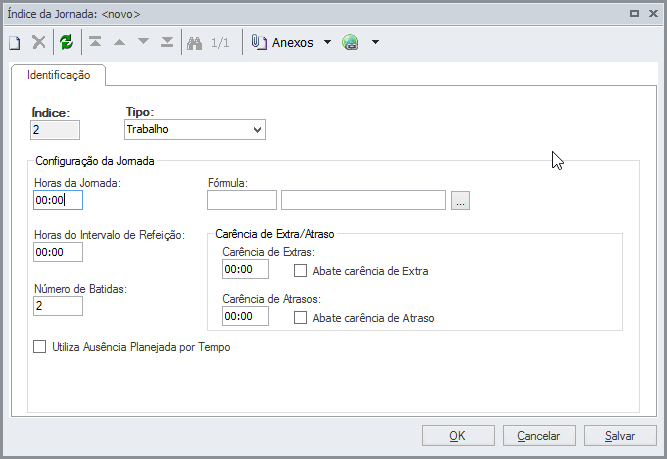Go to last record arrow icon
Image resolution: width=667 pixels, height=459 pixels.
167,42
